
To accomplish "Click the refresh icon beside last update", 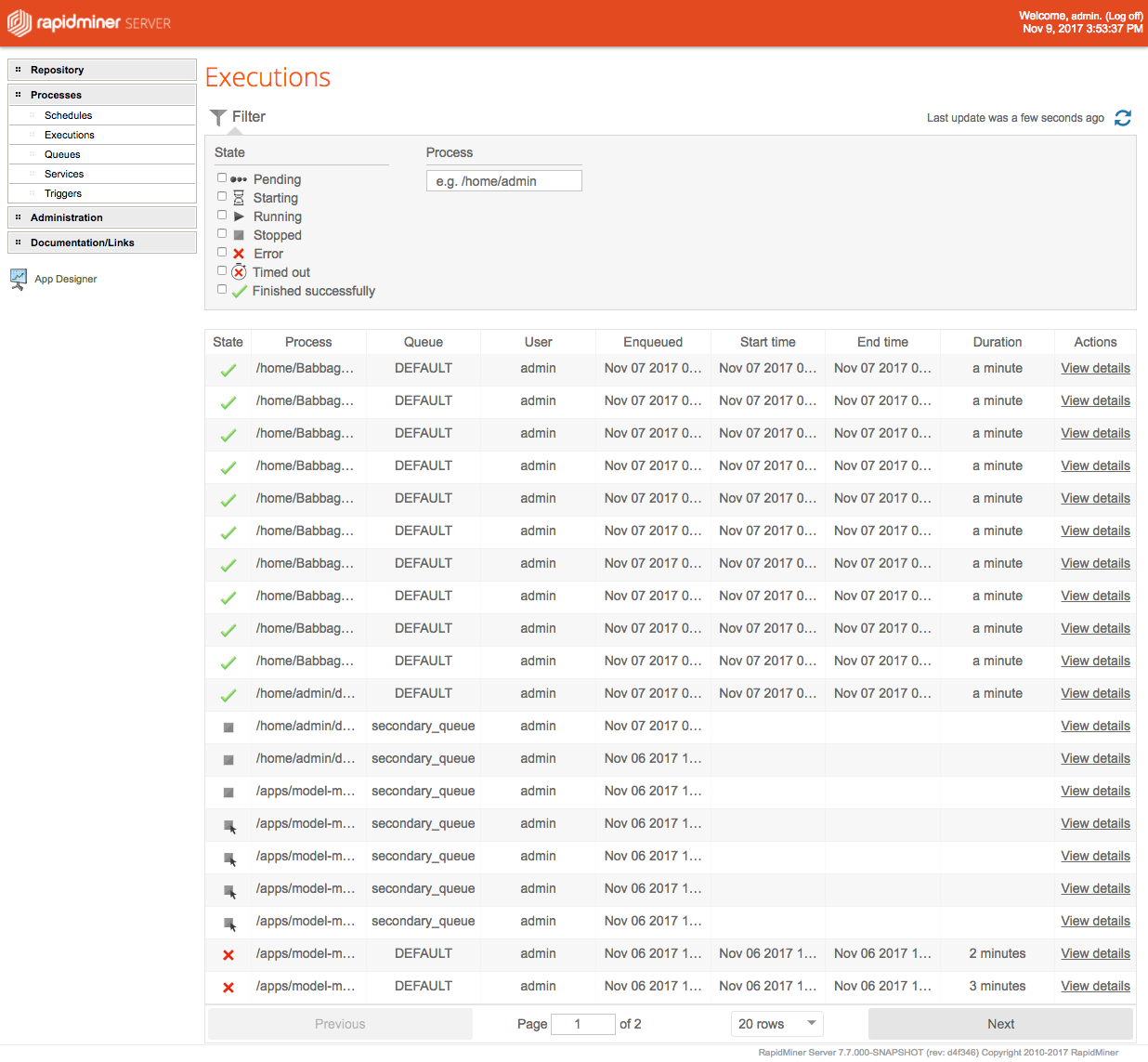I will (x=1123, y=118).
